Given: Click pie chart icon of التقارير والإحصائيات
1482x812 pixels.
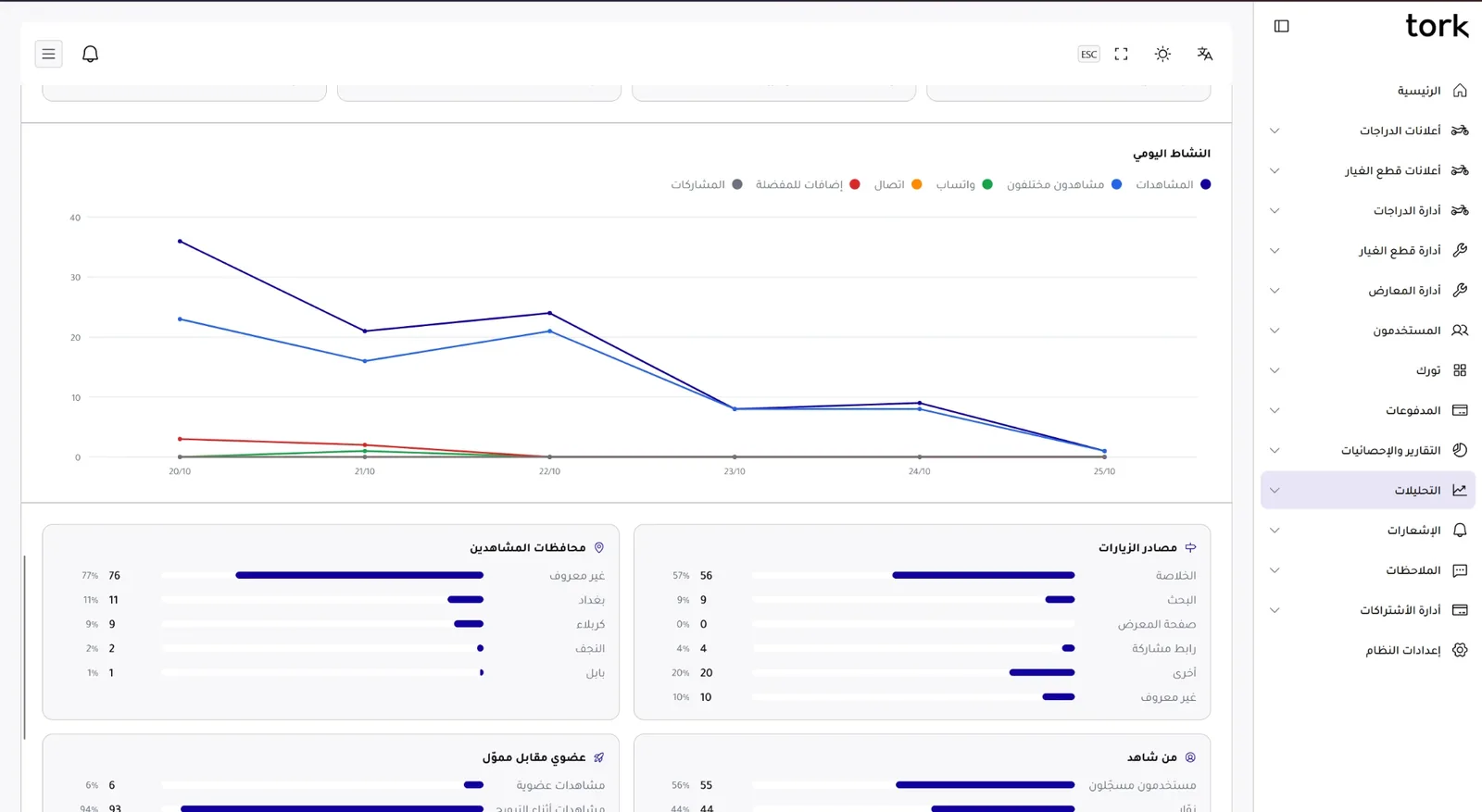Looking at the screenshot, I should (x=1460, y=450).
